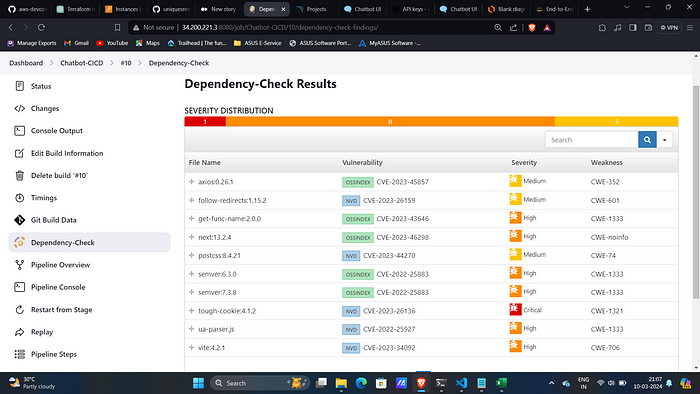Switch to the Terraform browser tab

[75, 9]
